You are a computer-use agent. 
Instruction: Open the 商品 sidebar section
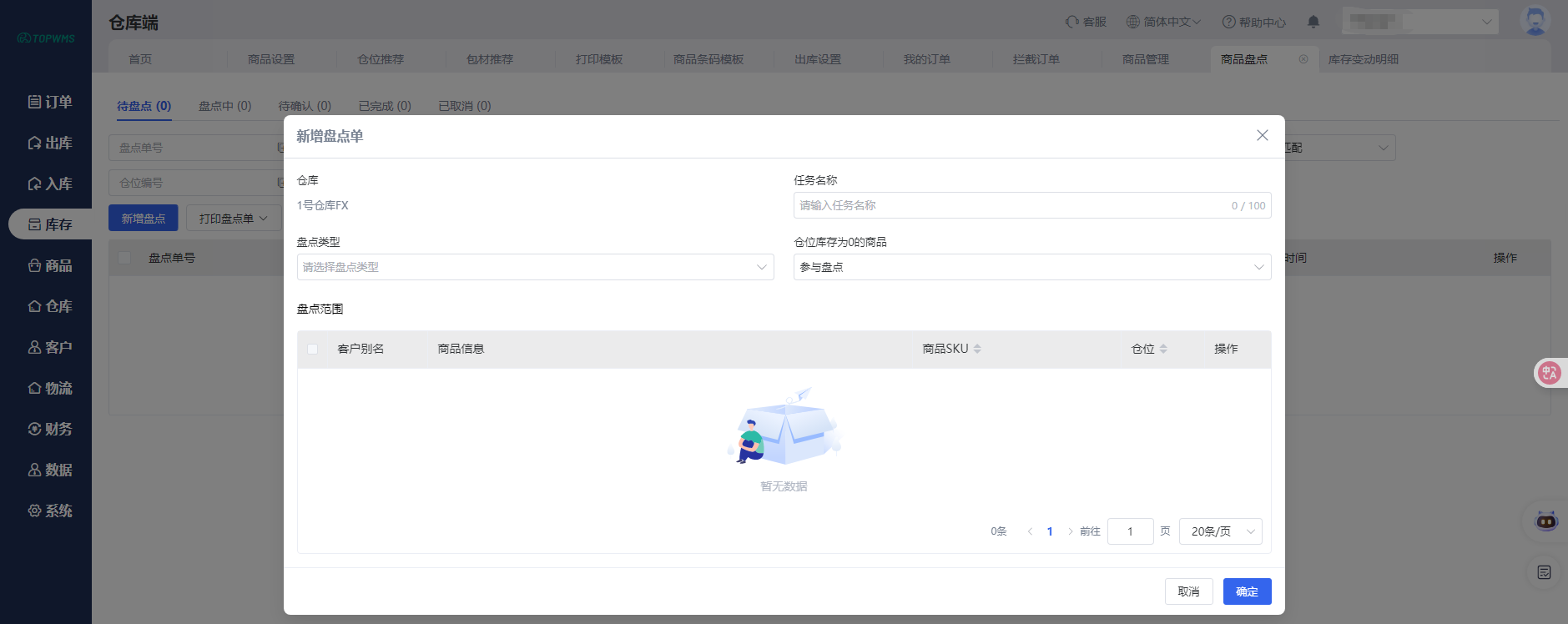coord(50,265)
